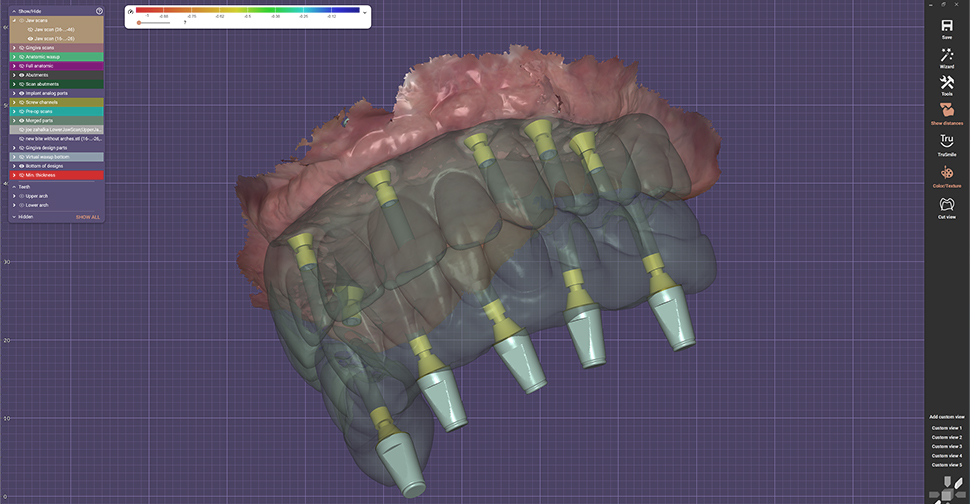Toggle visibility of Merged parts
970x504 pixels.
point(22,121)
